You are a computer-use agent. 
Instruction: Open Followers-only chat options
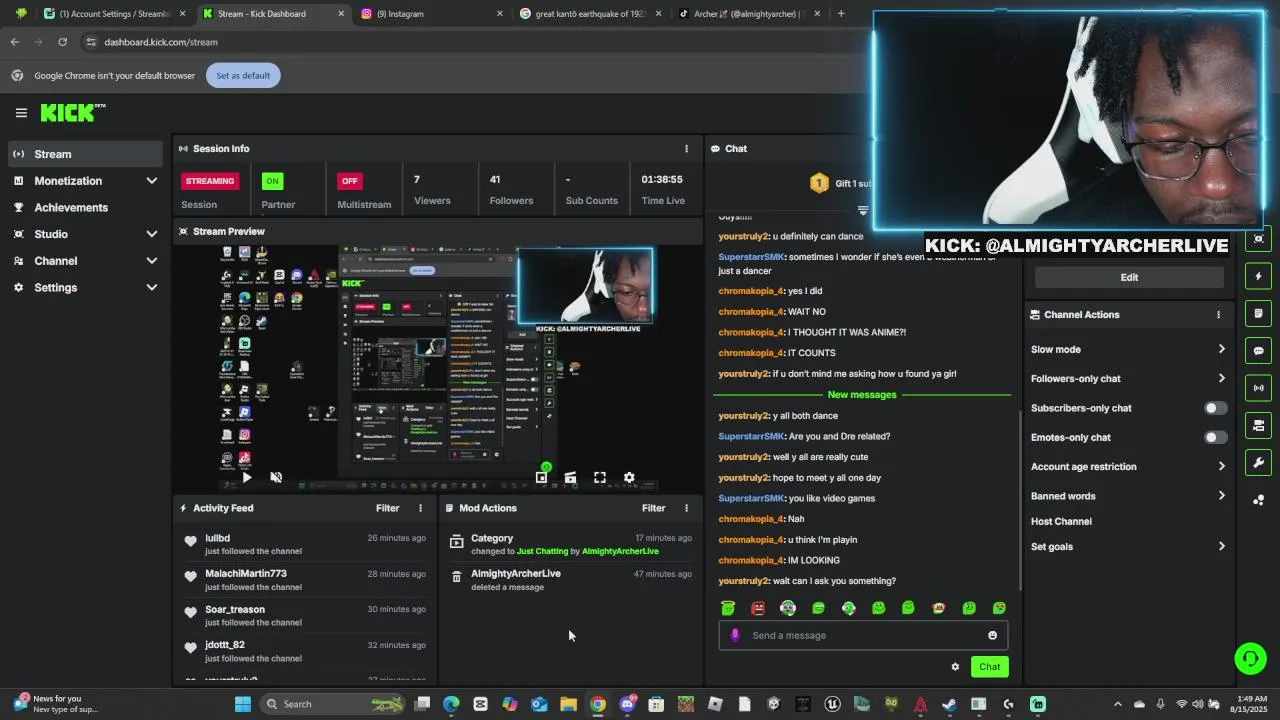click(1128, 378)
